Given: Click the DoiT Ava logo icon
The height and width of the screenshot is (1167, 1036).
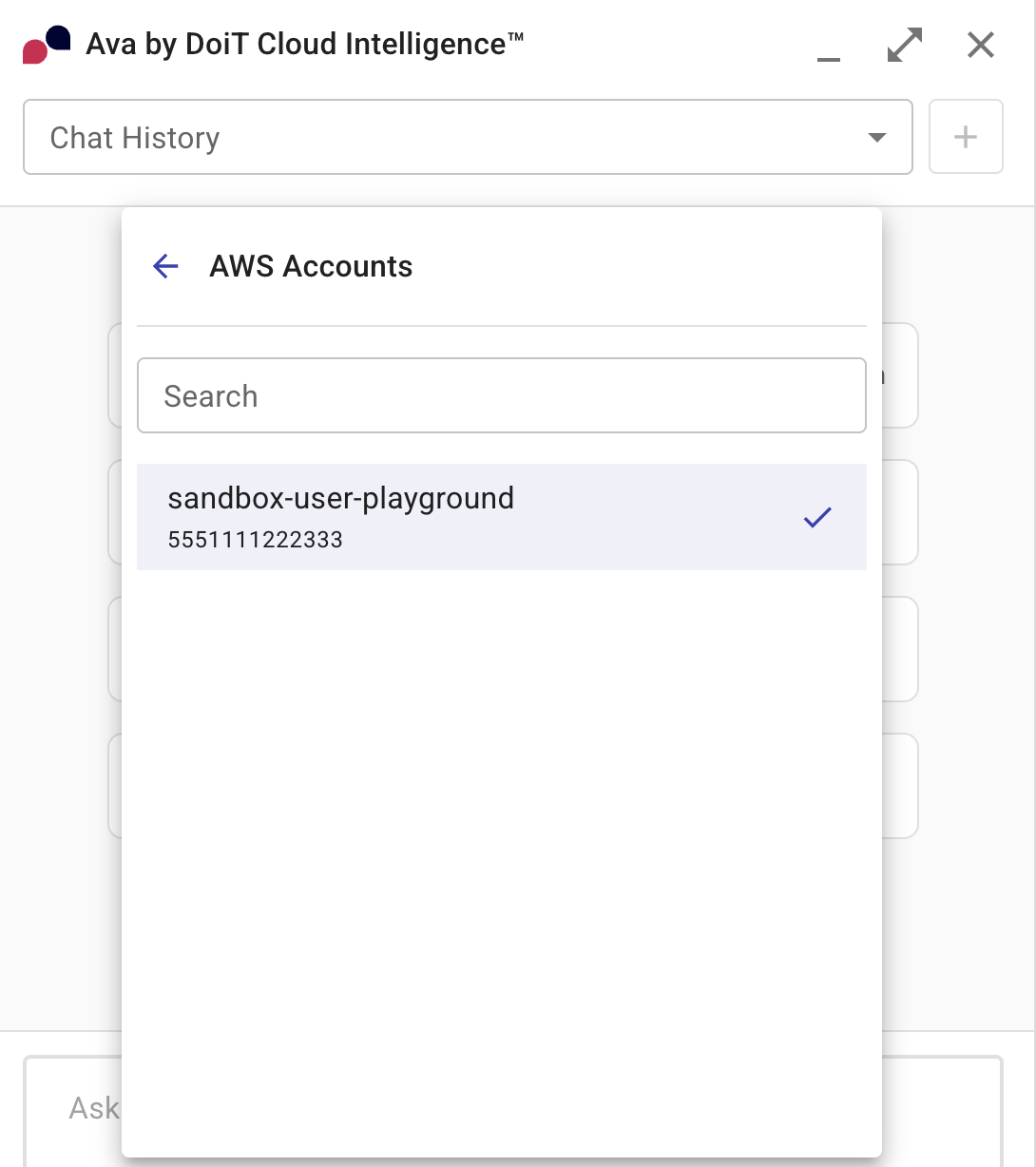Looking at the screenshot, I should tap(47, 45).
